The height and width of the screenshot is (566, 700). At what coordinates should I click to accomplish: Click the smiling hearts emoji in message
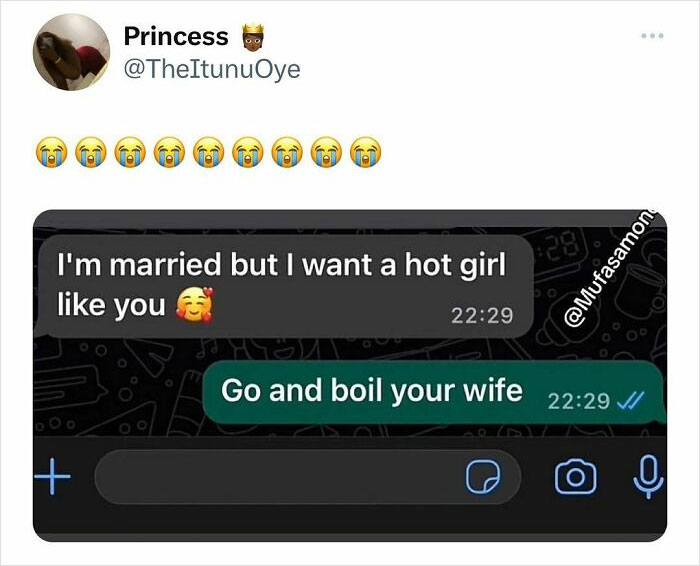click(x=194, y=304)
